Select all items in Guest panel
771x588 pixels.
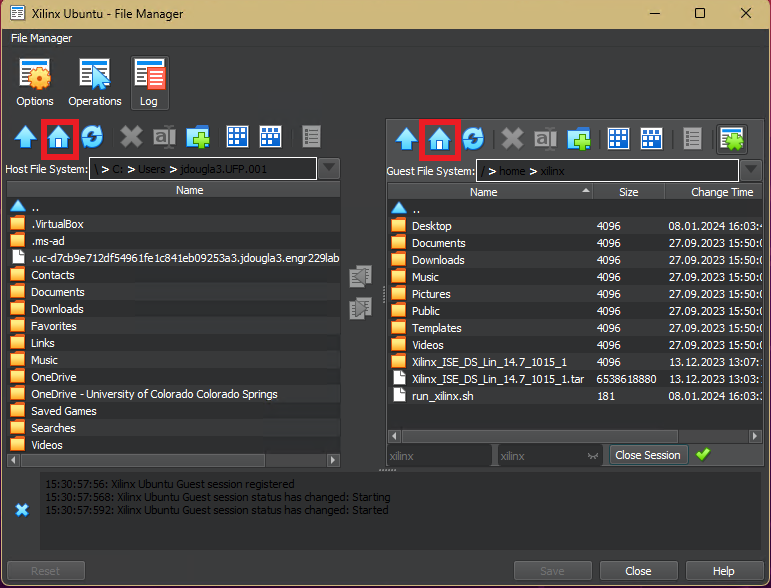click(618, 139)
